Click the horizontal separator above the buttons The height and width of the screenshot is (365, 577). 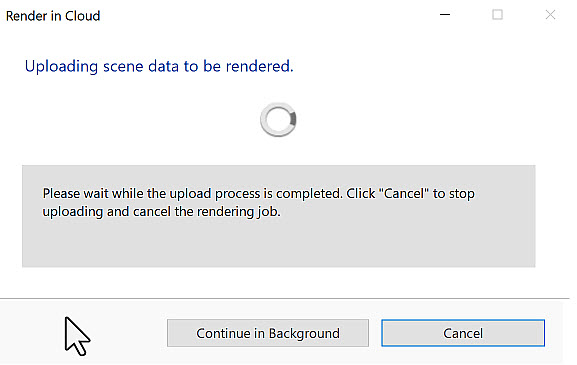pyautogui.click(x=285, y=298)
